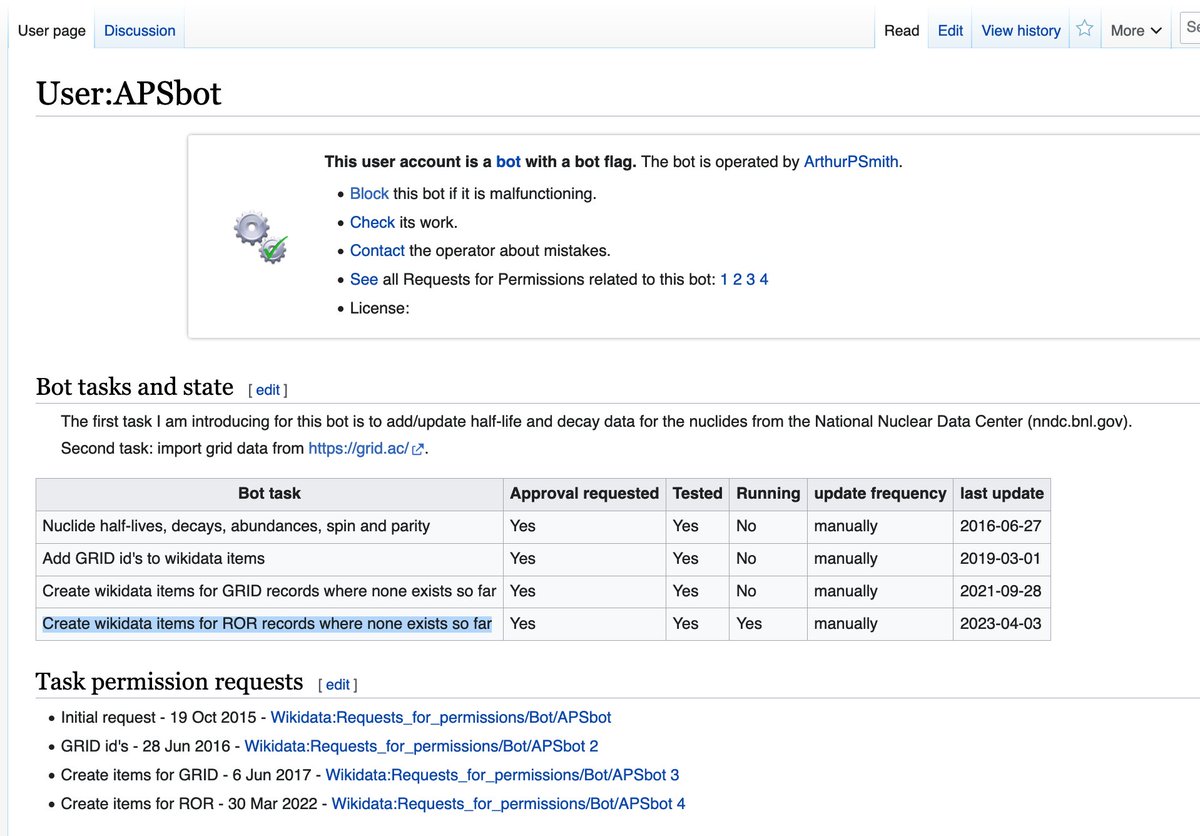Click the 2019-03-01 date cell

pos(1002,558)
